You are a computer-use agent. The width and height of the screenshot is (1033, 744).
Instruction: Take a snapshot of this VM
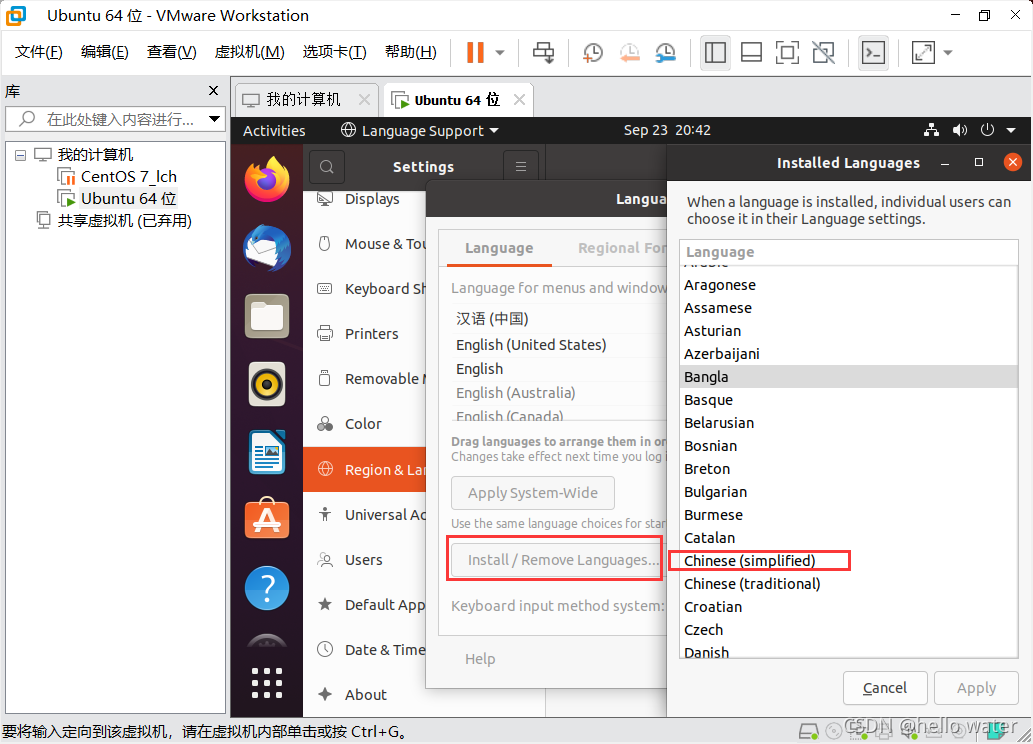point(592,53)
